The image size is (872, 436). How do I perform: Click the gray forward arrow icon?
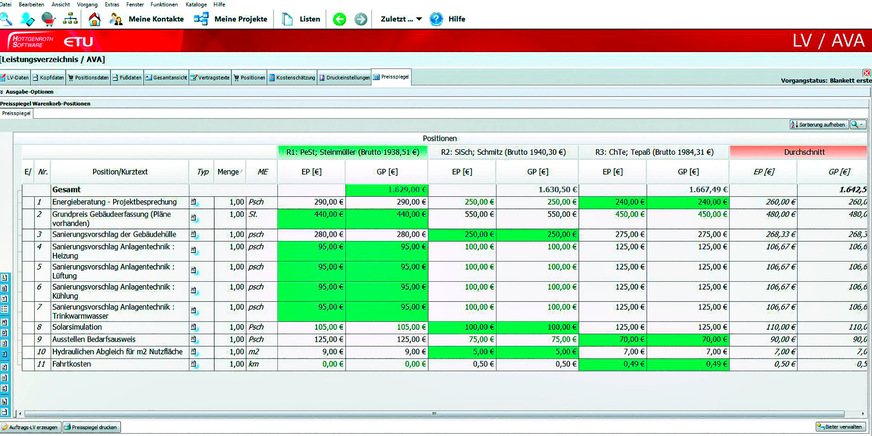(x=360, y=19)
